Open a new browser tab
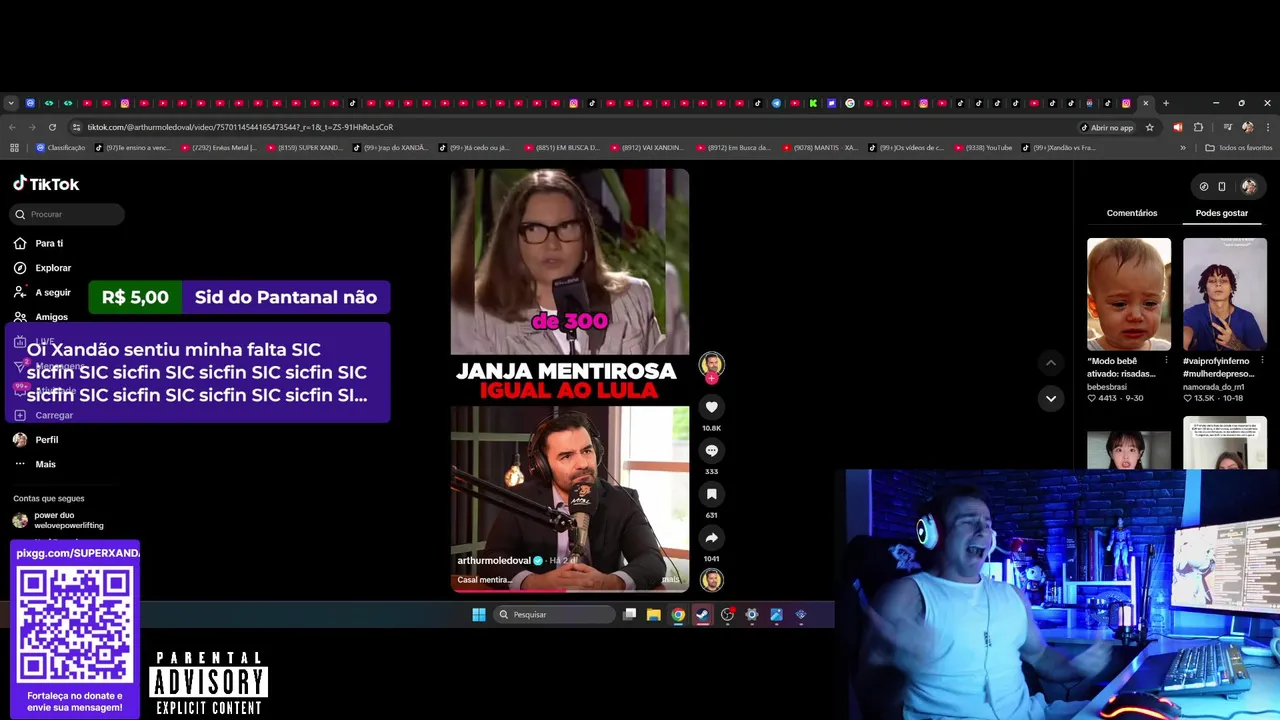 (1165, 103)
